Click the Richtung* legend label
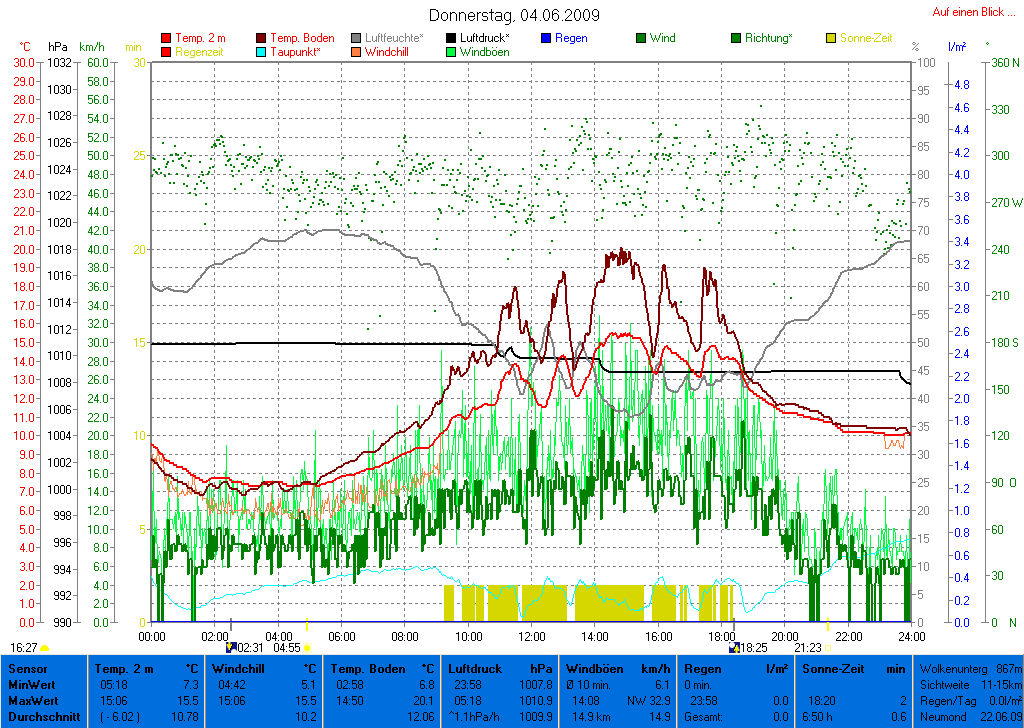This screenshot has width=1024, height=728. click(x=768, y=38)
